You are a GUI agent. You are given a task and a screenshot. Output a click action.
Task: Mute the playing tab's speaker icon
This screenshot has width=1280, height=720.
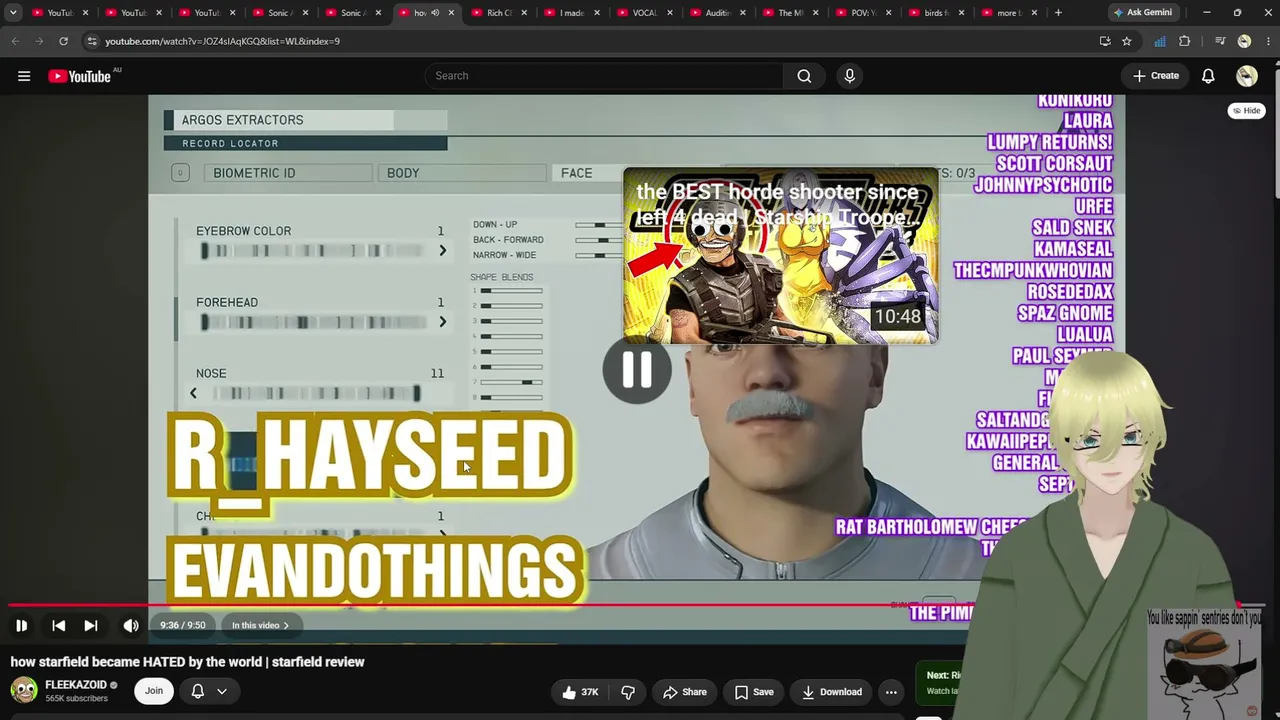coord(435,13)
